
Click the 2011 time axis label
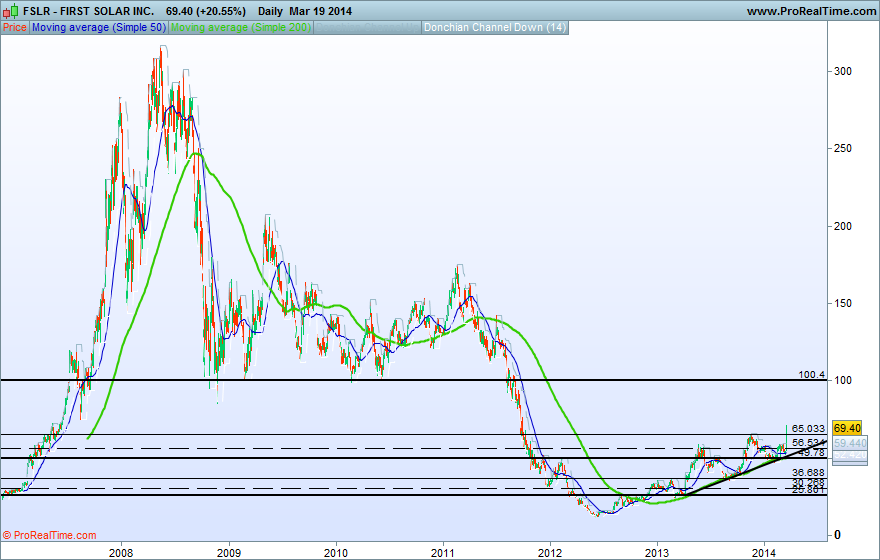(443, 553)
